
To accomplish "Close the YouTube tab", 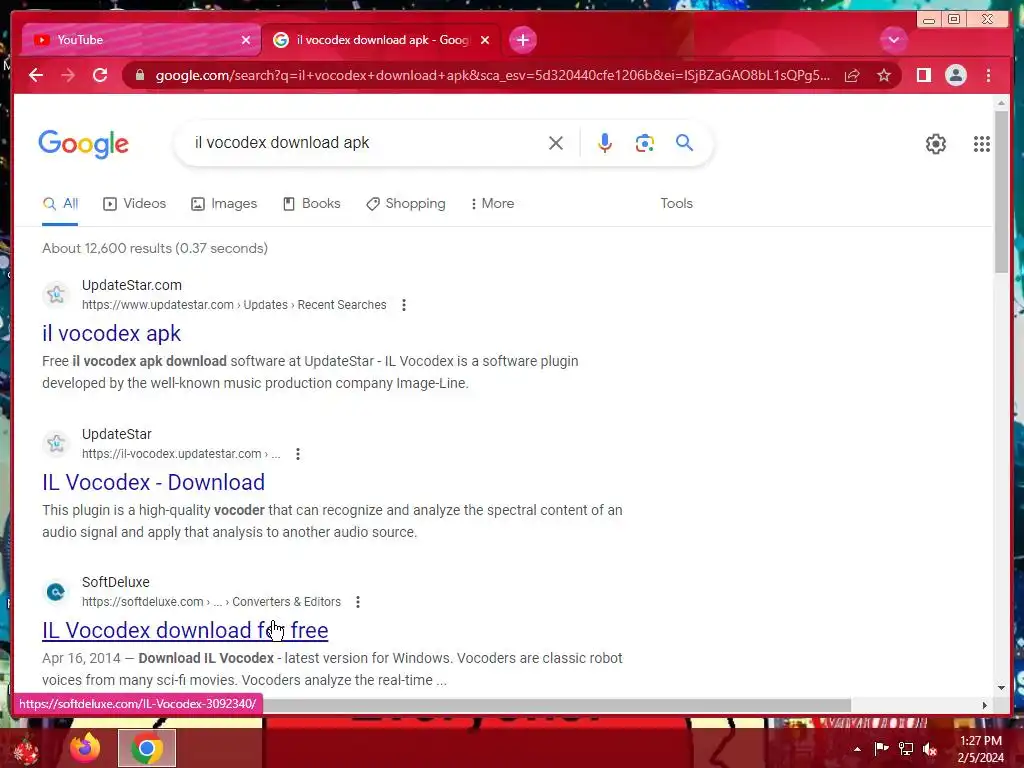I will coord(246,40).
